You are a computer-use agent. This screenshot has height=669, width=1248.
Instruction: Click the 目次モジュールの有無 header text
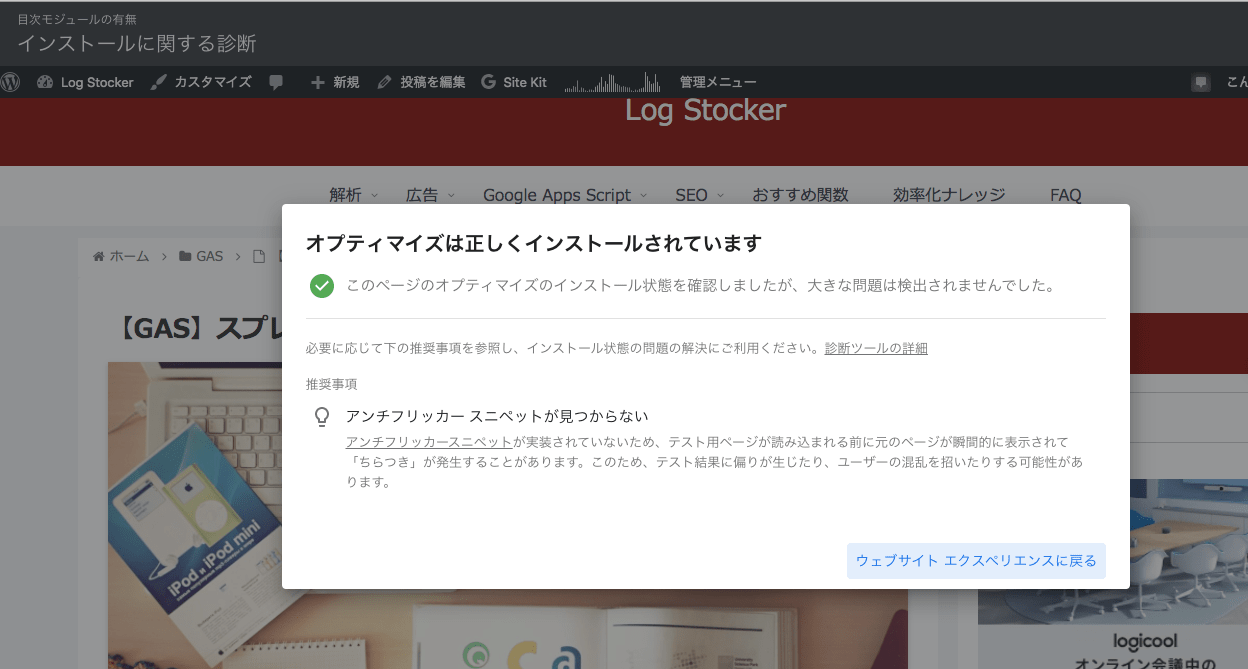coord(77,19)
